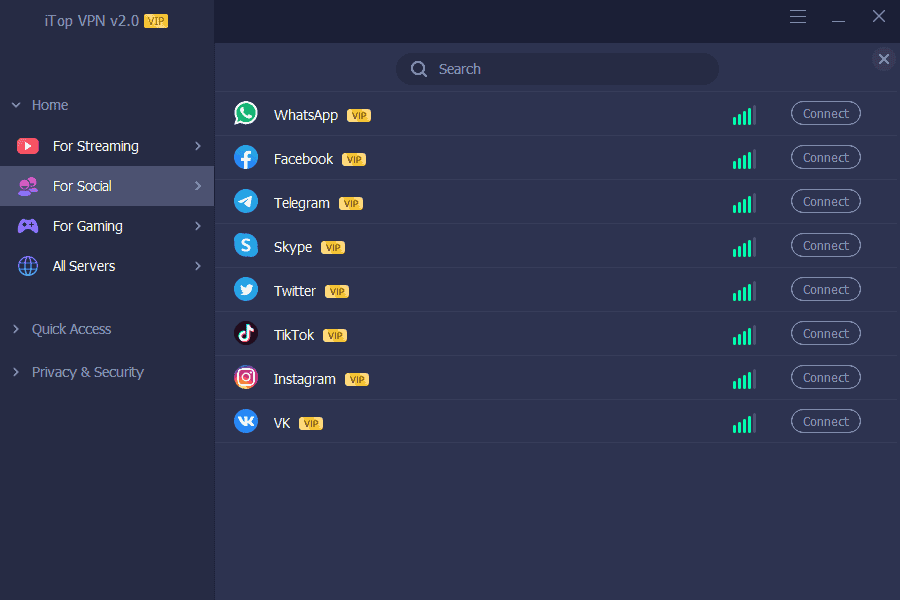
Task: Expand the For Streaming category
Action: click(x=196, y=146)
